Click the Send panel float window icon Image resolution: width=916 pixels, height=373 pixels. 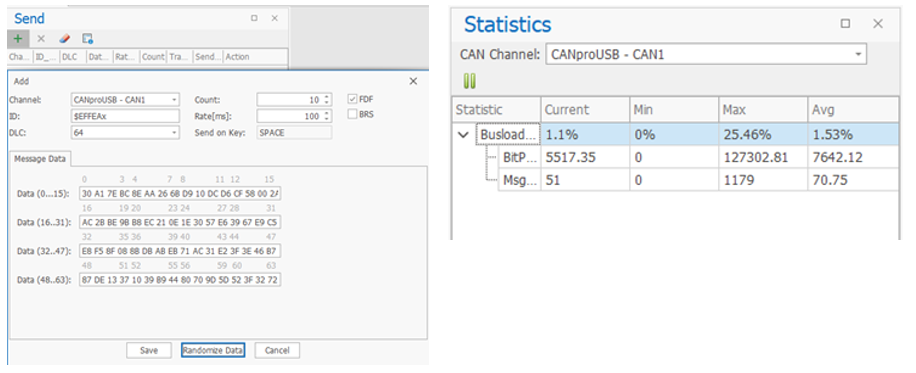point(254,18)
